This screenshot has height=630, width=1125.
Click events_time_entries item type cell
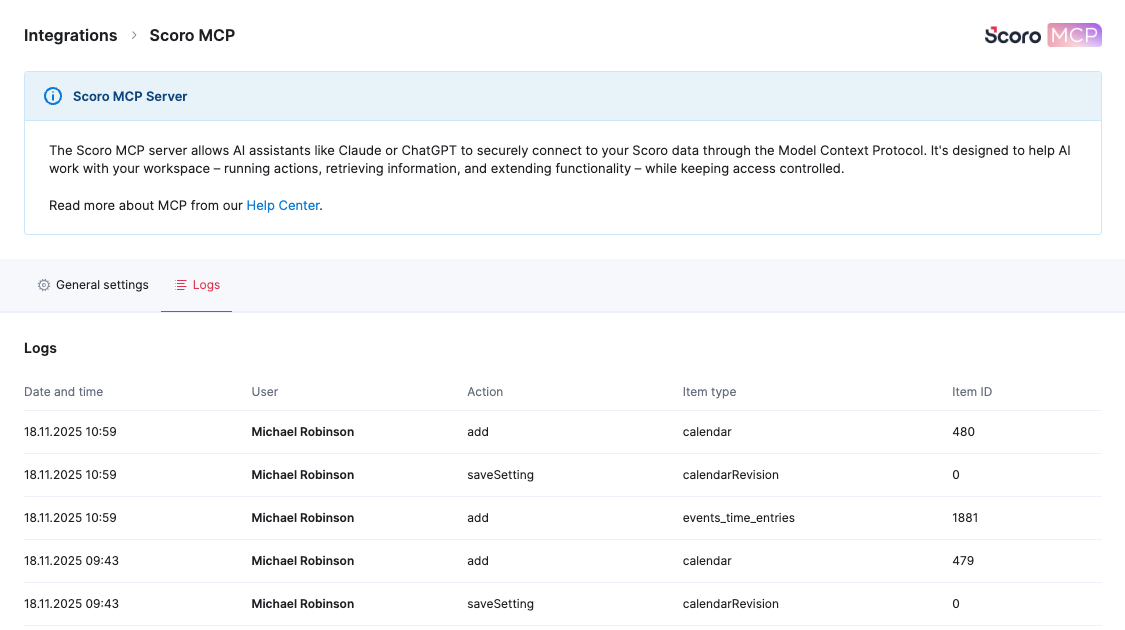coord(738,518)
